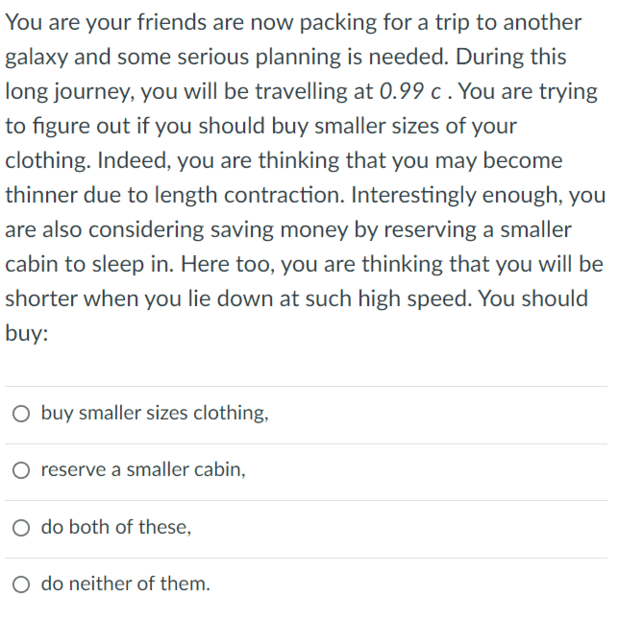Click the word 'buy:' ending the question
This screenshot has height=620, width=618.
point(26,333)
